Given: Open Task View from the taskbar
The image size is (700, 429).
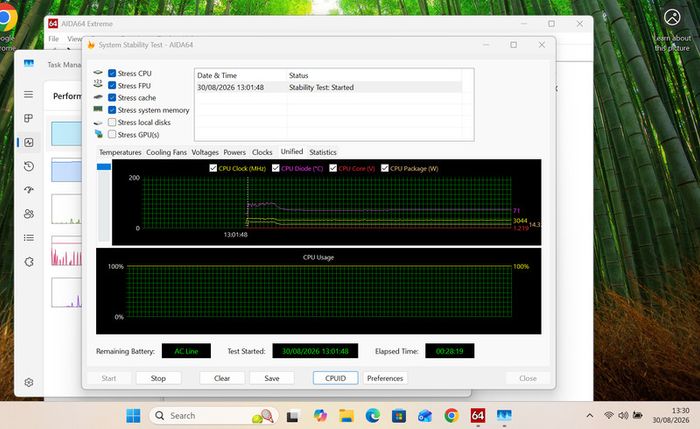Looking at the screenshot, I should 292,416.
